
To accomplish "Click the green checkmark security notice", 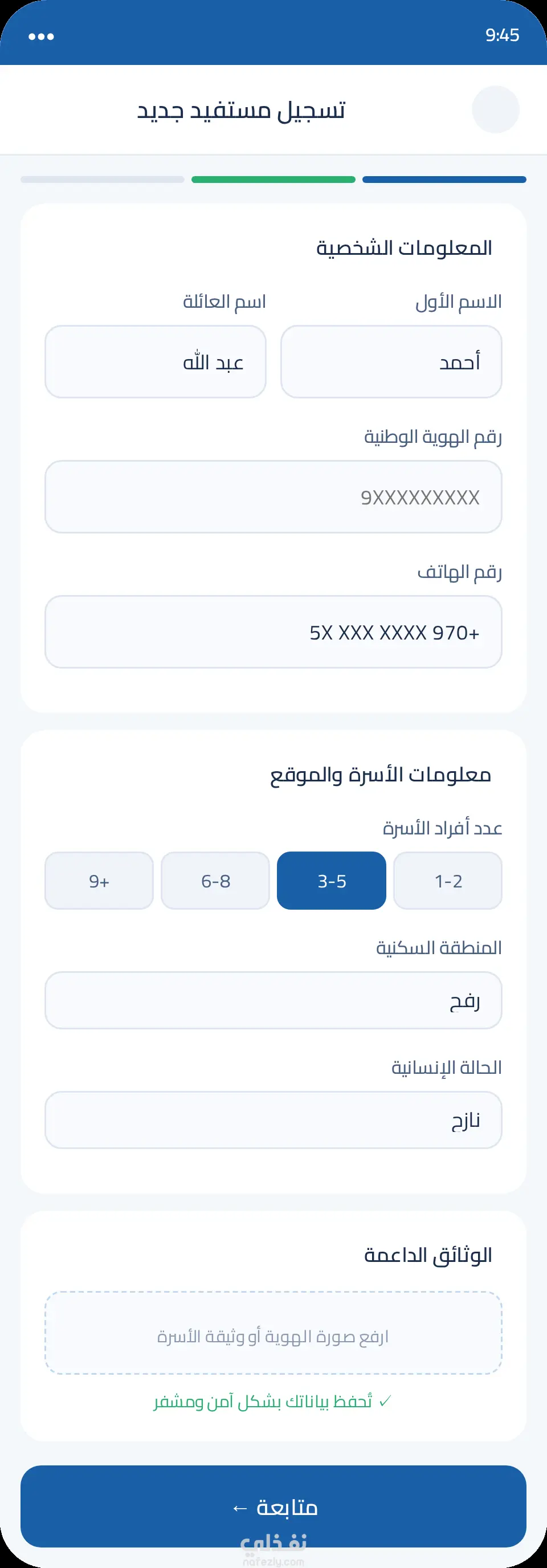I will (273, 1402).
